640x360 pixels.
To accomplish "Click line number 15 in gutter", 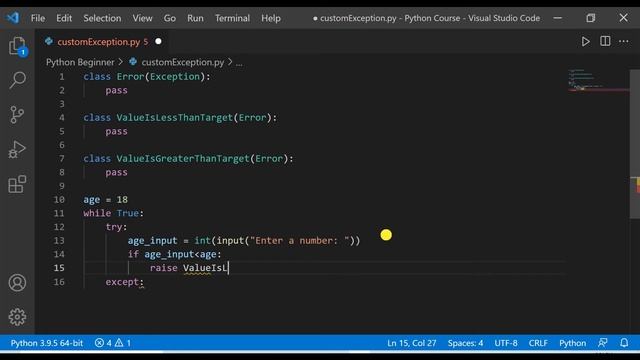I will coord(59,268).
